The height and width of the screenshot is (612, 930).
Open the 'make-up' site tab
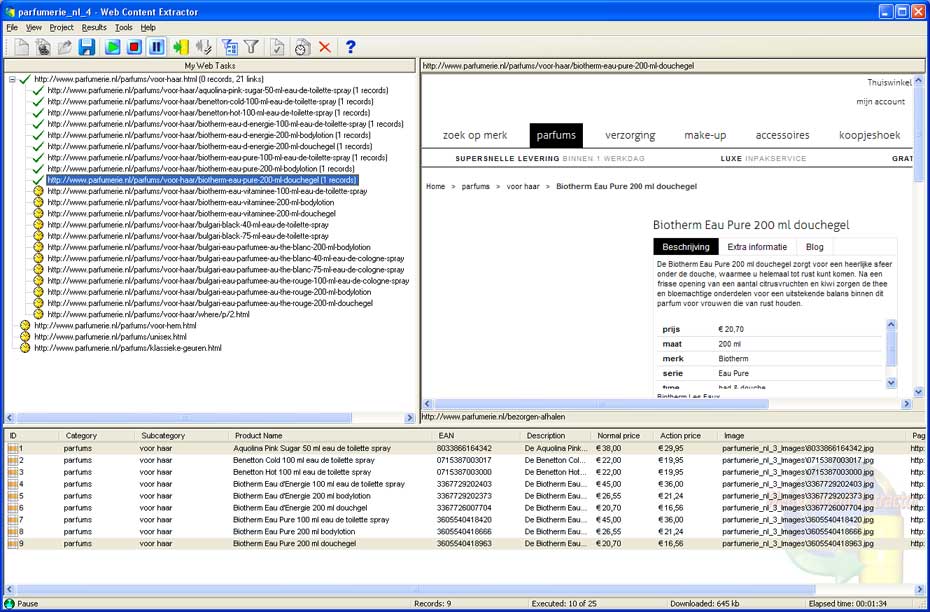705,135
